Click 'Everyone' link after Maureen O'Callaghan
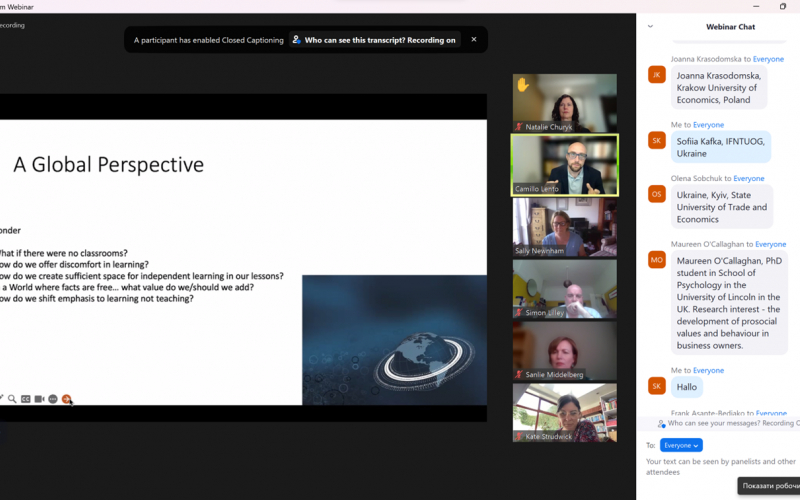The width and height of the screenshot is (800, 500). pos(770,244)
